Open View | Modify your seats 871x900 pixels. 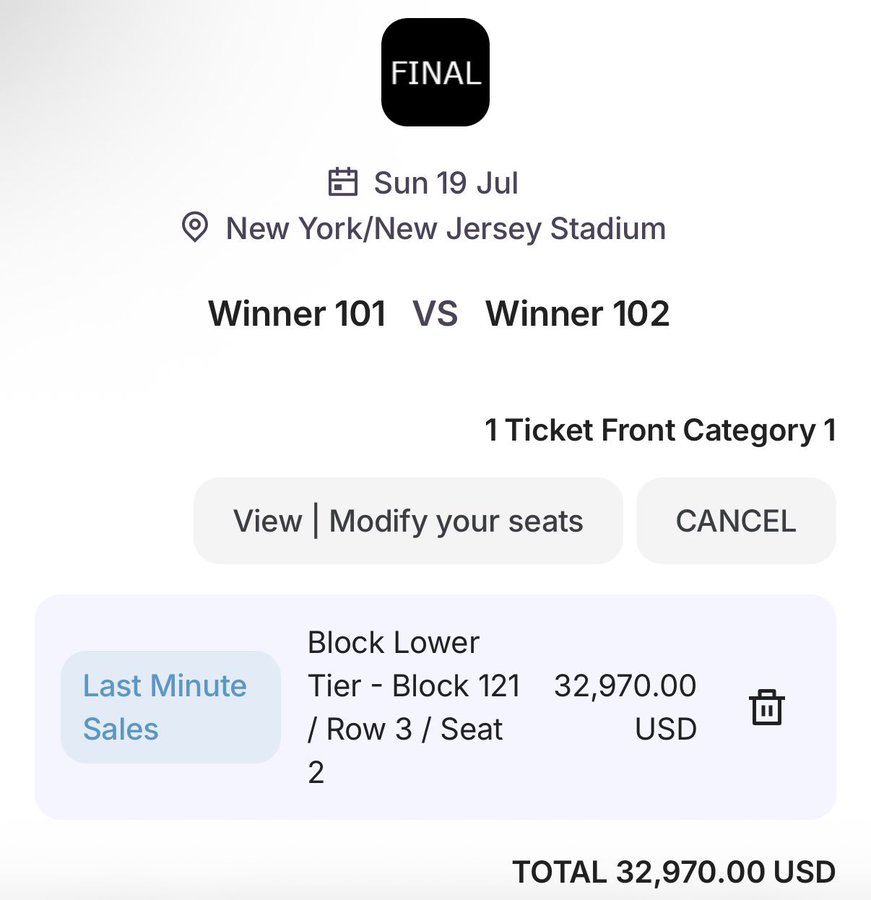coord(408,521)
